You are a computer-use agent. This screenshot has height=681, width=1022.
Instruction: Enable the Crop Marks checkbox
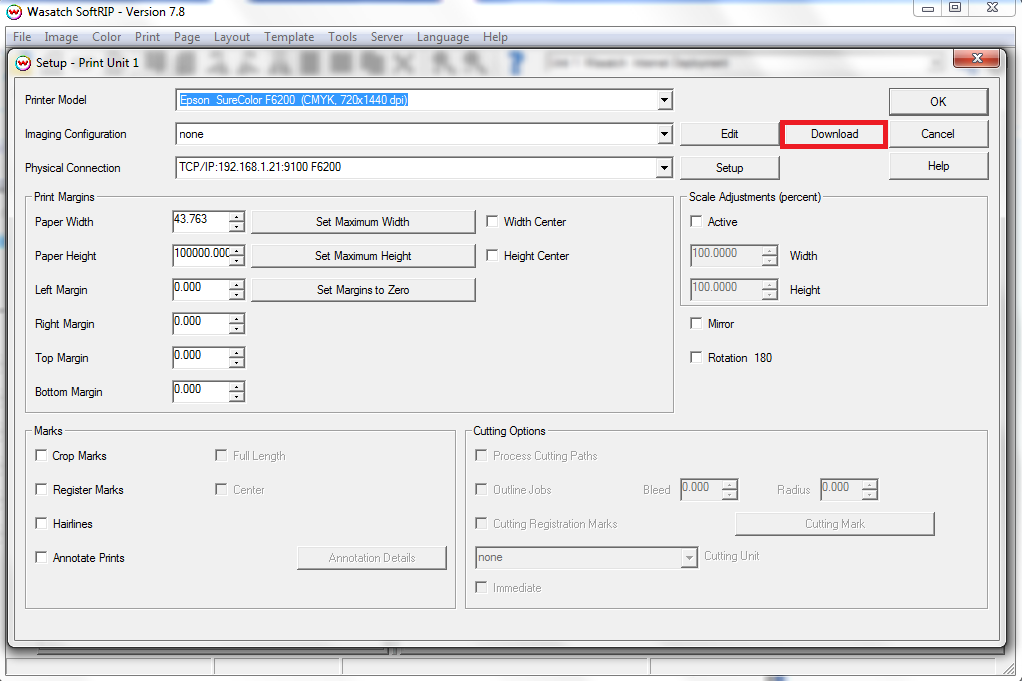[41, 456]
